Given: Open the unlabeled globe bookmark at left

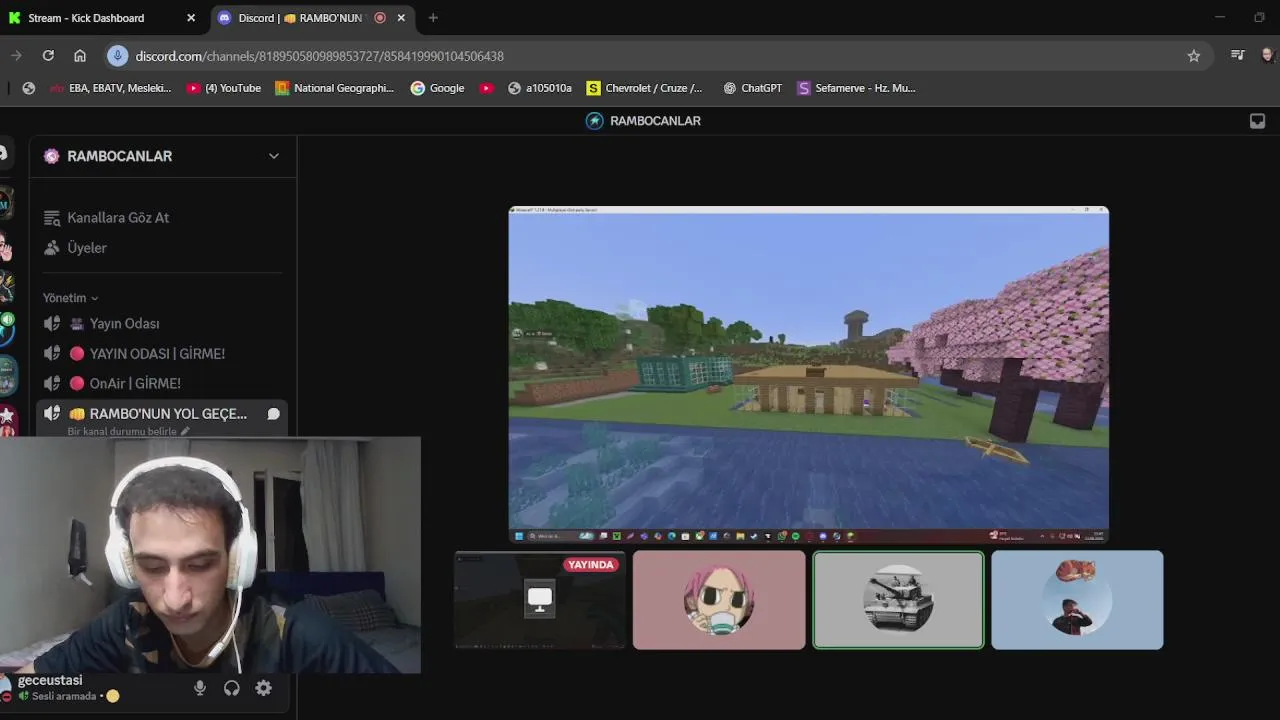Looking at the screenshot, I should (29, 88).
